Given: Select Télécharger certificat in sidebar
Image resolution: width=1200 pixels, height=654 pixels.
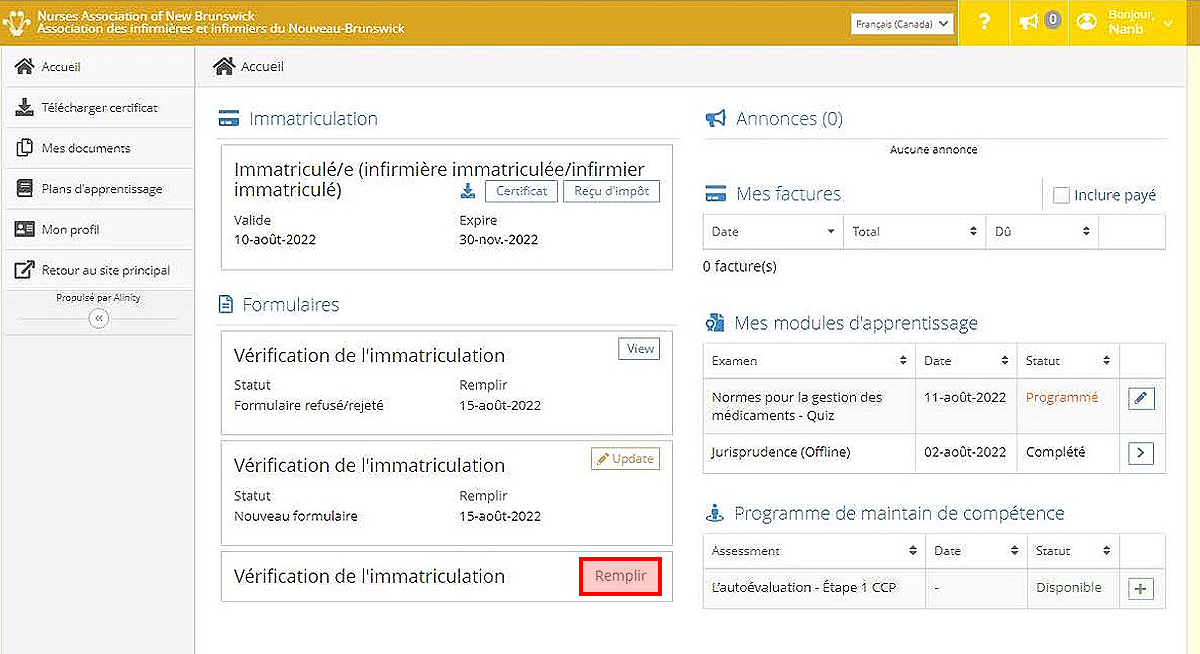Looking at the screenshot, I should (x=99, y=107).
